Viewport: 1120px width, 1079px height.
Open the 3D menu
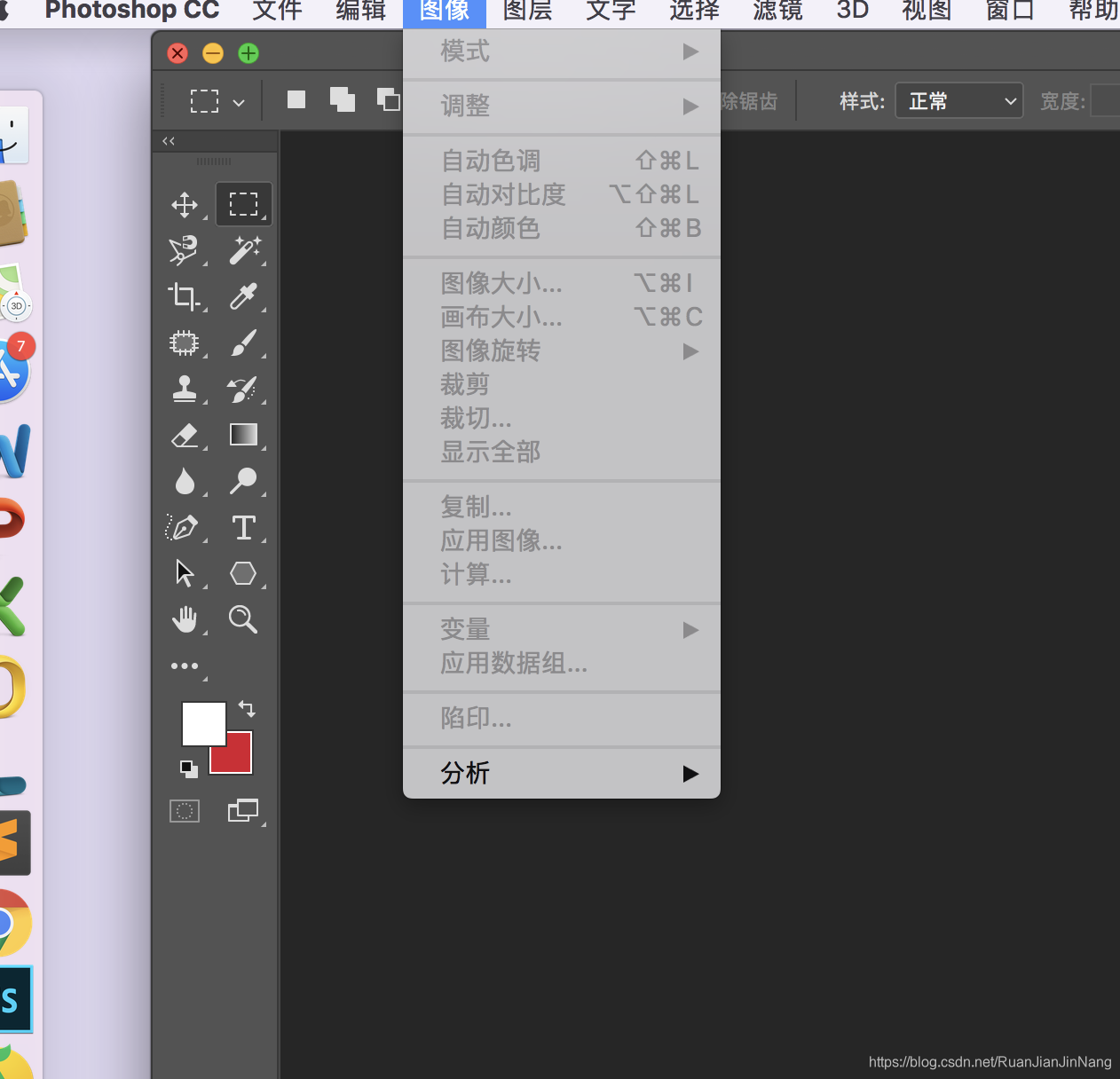[x=853, y=11]
